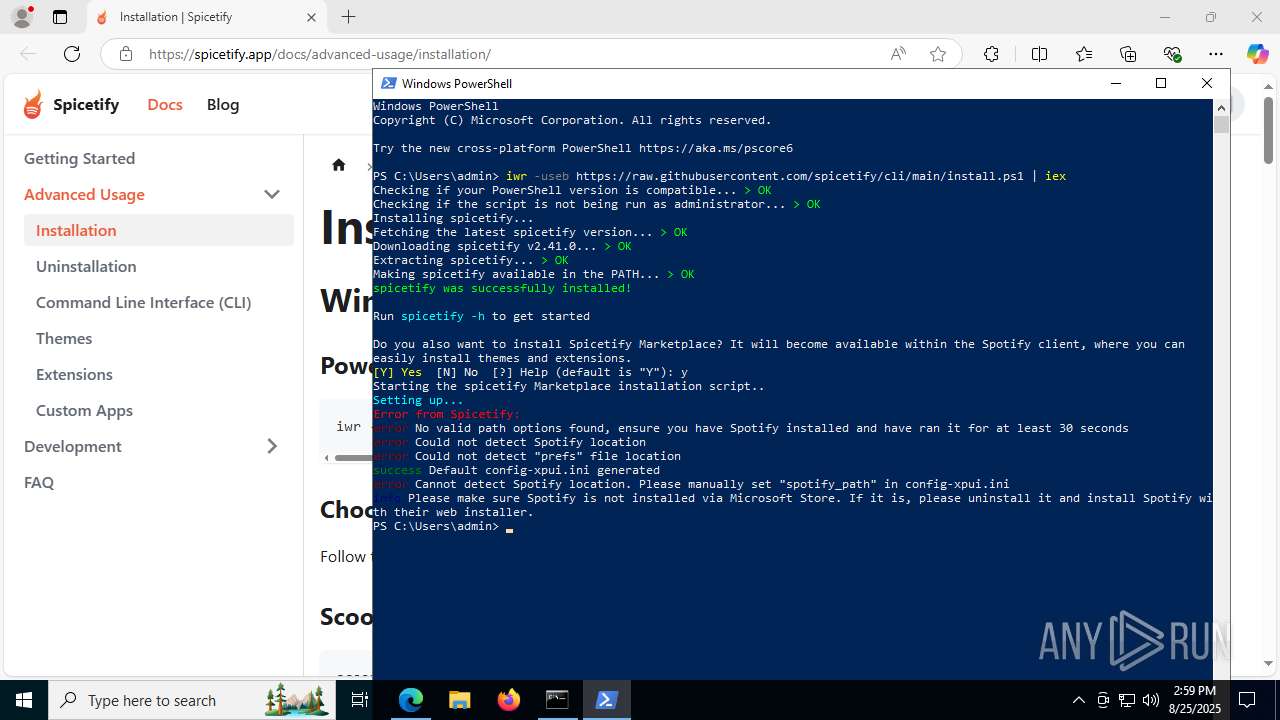This screenshot has width=1280, height=720.
Task: Click the PowerShell window title icon
Action: point(389,83)
